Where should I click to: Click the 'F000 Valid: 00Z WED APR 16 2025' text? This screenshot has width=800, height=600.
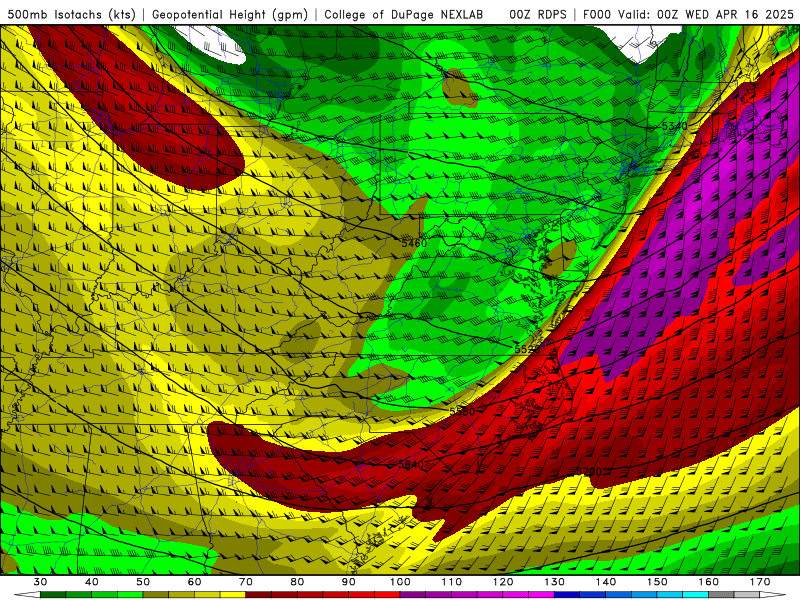[688, 14]
